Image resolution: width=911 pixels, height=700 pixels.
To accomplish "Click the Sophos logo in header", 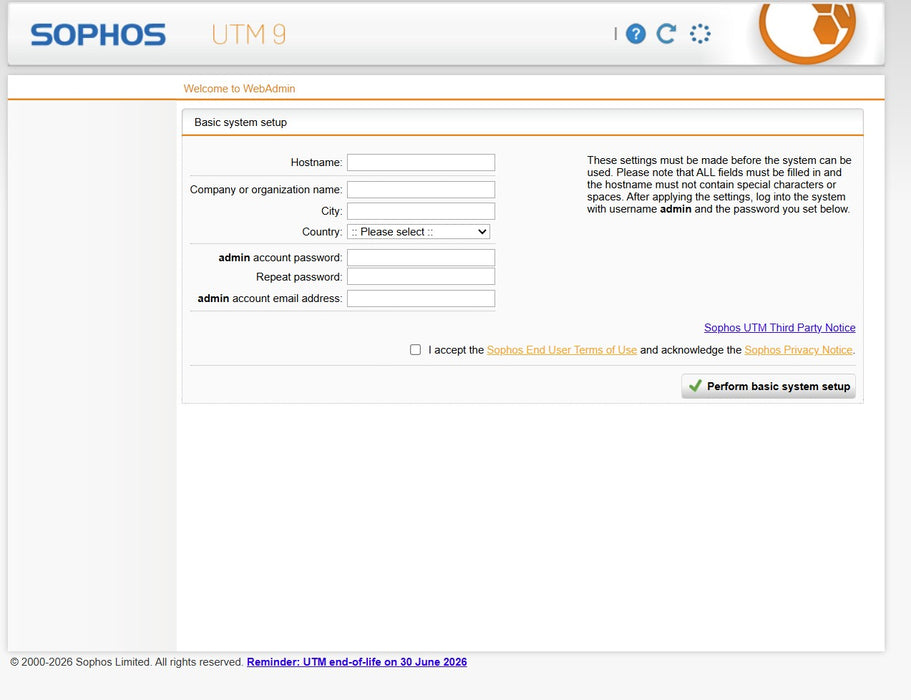I will click(98, 35).
